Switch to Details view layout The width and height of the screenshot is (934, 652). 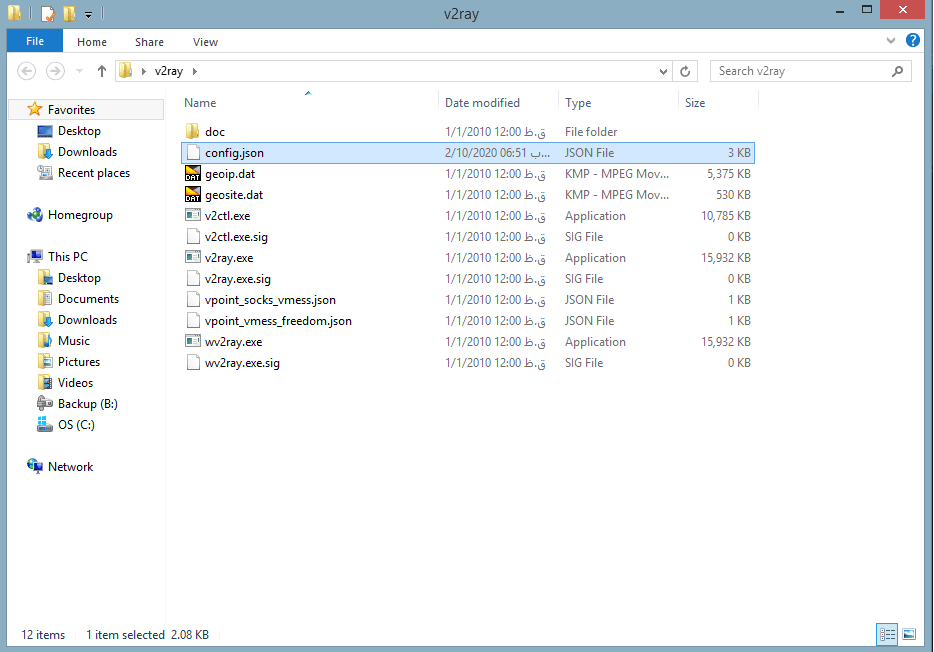tap(887, 634)
